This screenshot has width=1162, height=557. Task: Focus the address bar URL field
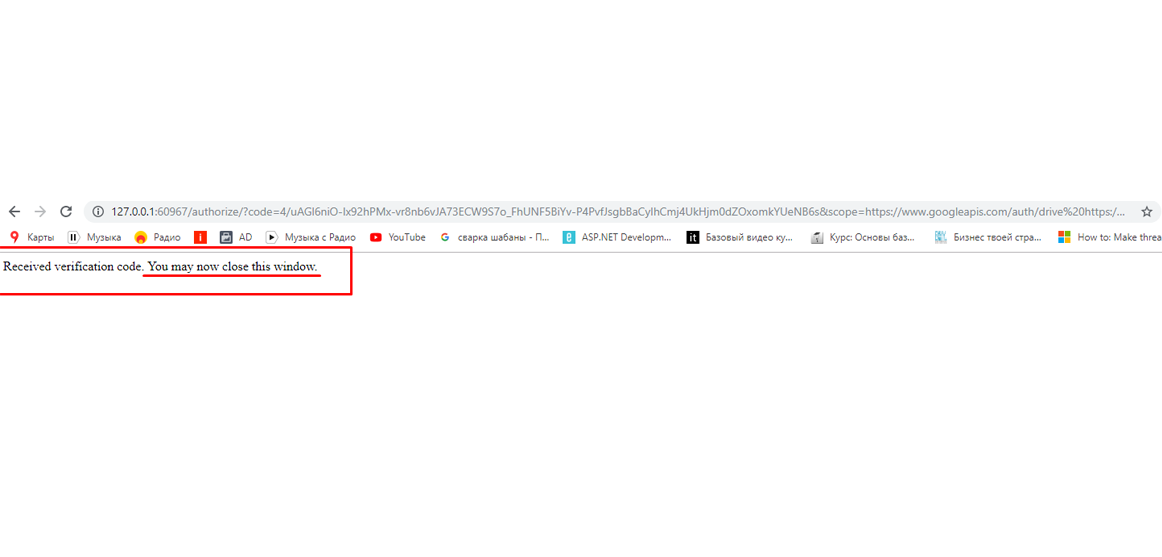[x=622, y=212]
